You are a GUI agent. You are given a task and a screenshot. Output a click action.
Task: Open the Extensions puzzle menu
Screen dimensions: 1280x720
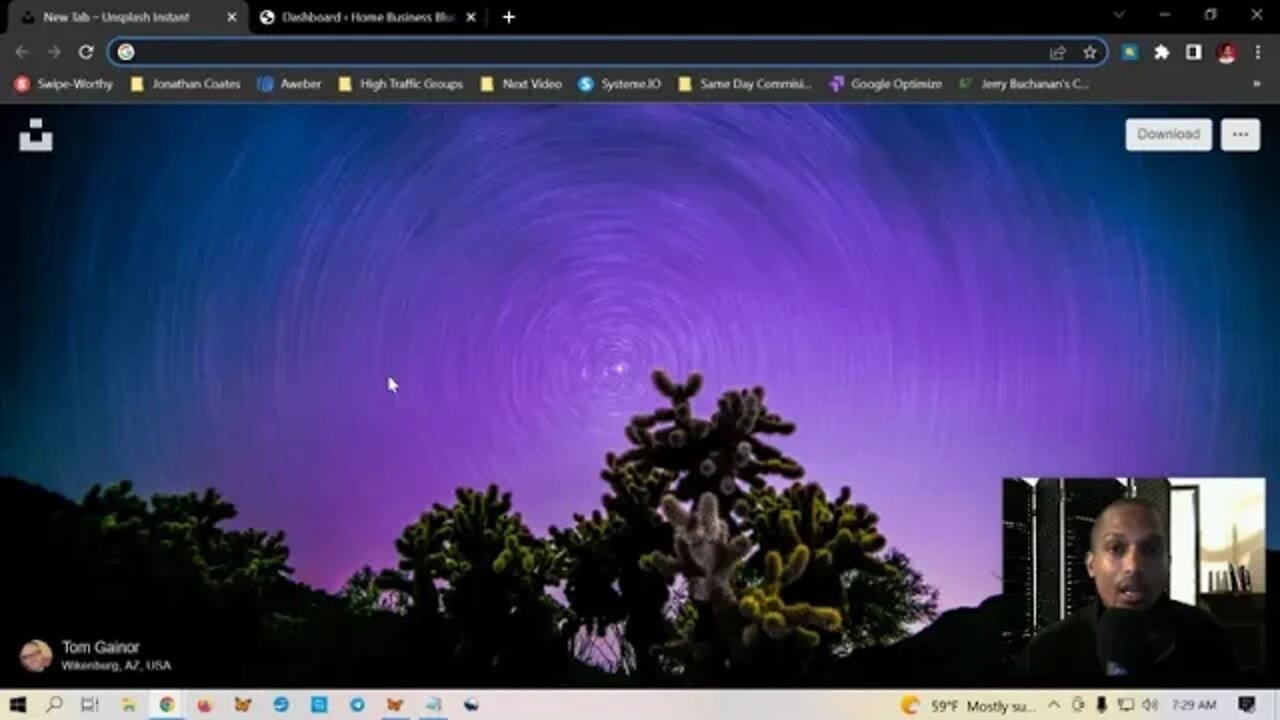coord(1162,52)
